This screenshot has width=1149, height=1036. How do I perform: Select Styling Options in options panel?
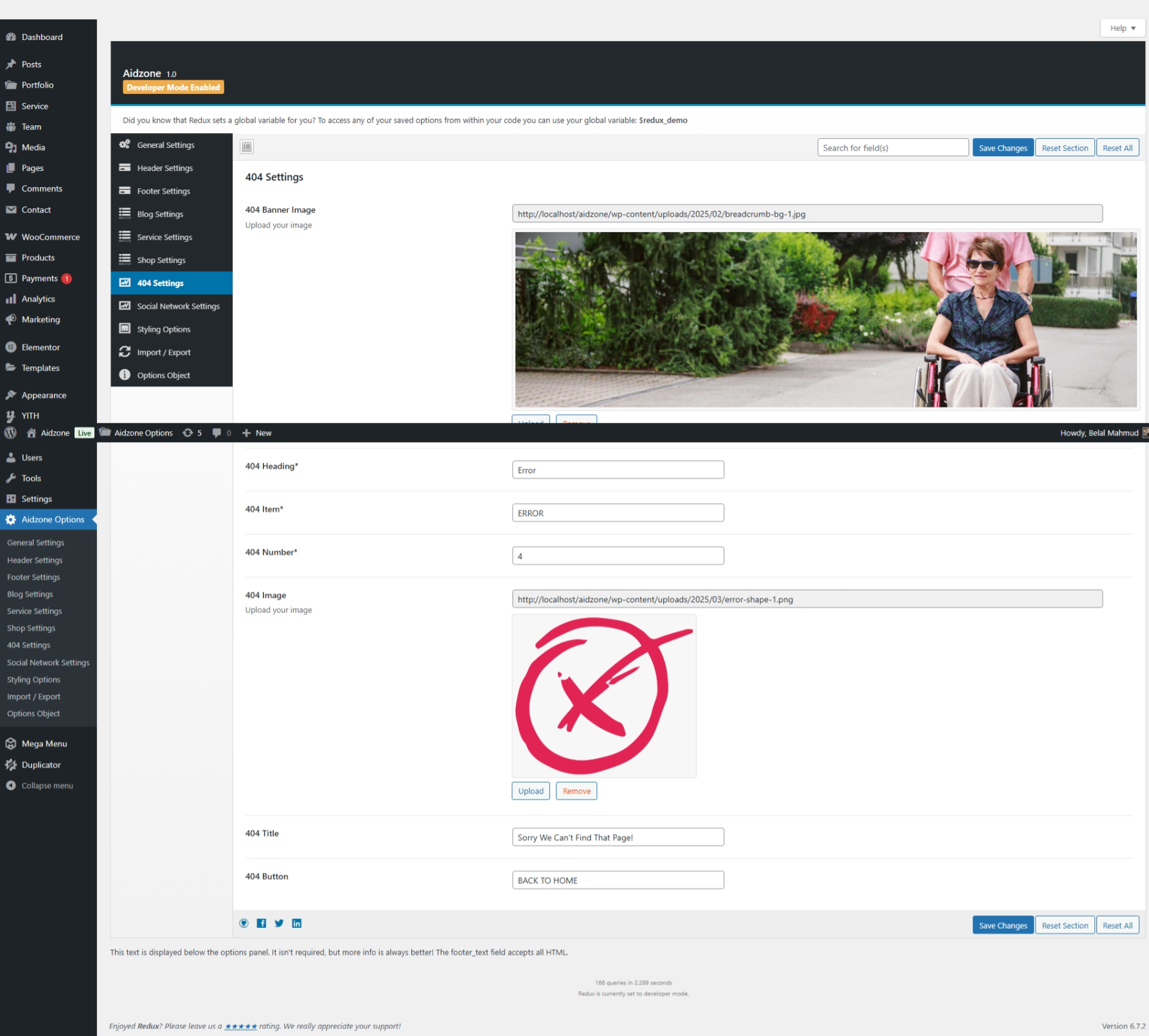coord(164,330)
